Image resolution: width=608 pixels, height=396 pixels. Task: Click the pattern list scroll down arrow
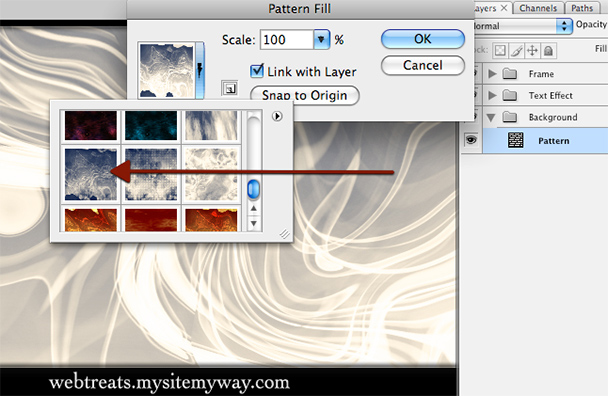(254, 223)
